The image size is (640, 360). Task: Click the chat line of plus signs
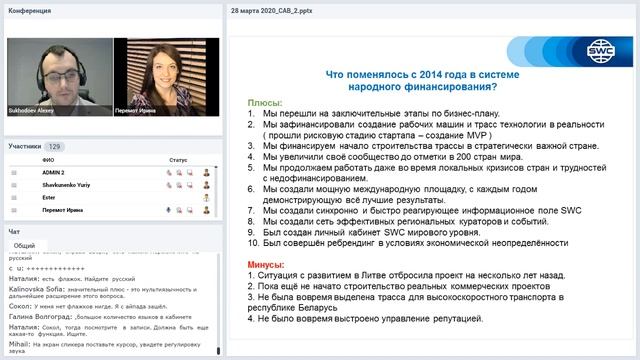tap(47, 269)
